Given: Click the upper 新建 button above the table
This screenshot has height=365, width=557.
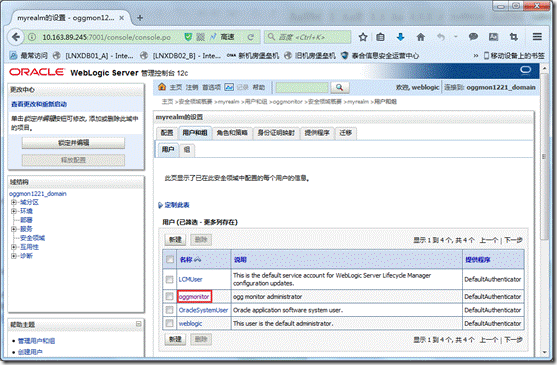Looking at the screenshot, I should (175, 240).
